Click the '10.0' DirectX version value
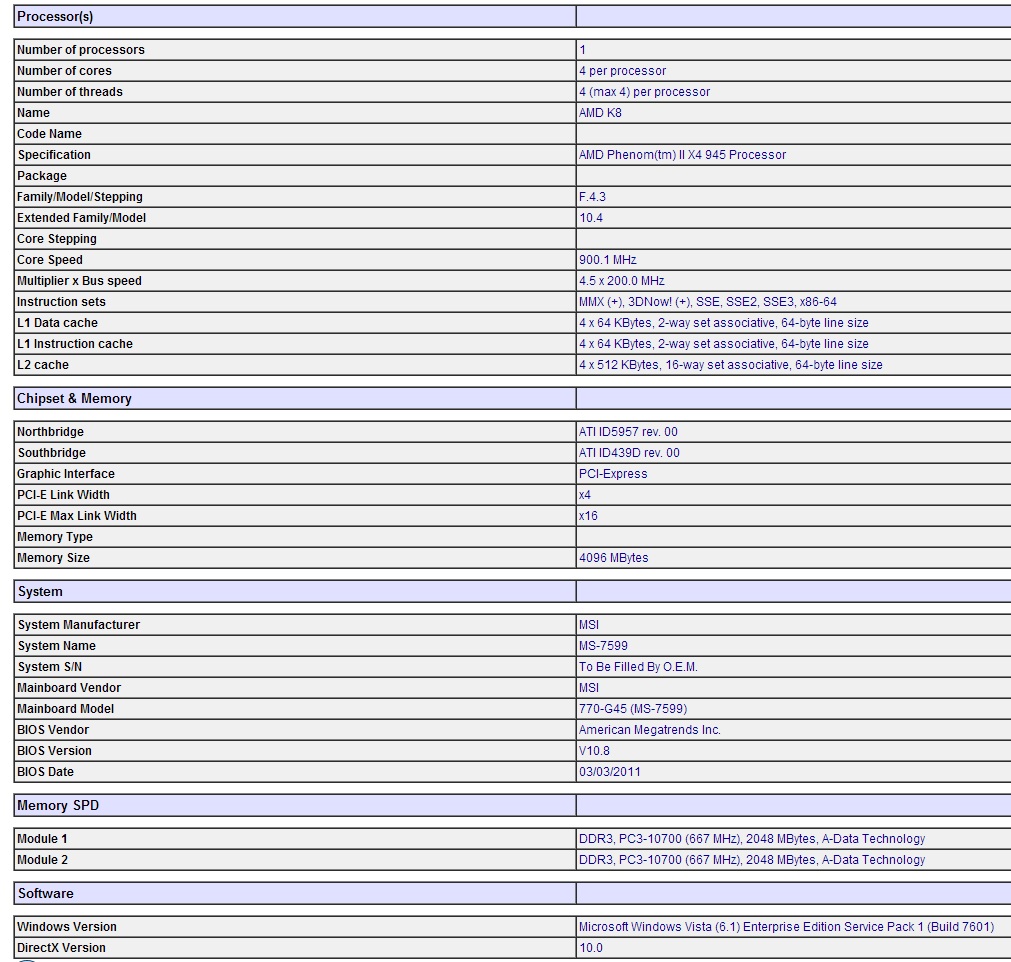Image resolution: width=1011 pixels, height=962 pixels. point(591,948)
